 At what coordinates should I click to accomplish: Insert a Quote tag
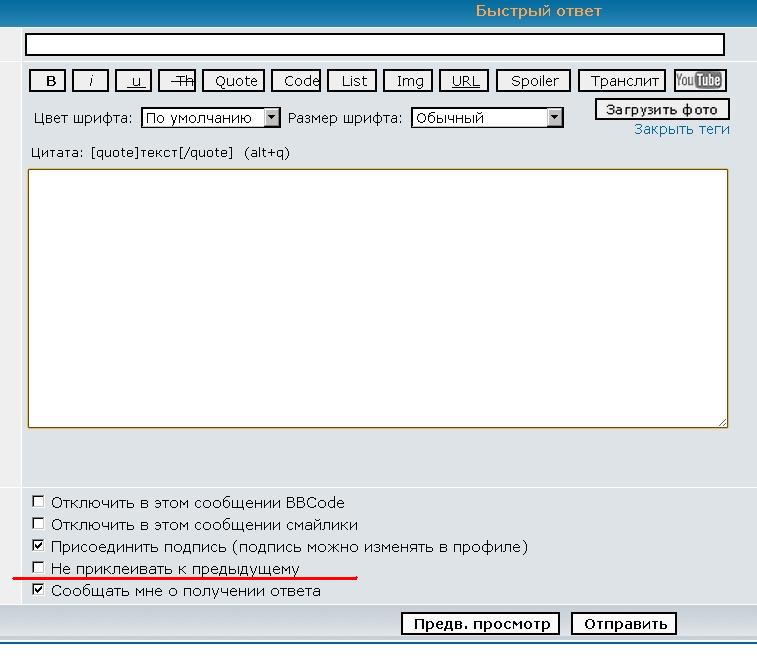pos(236,81)
